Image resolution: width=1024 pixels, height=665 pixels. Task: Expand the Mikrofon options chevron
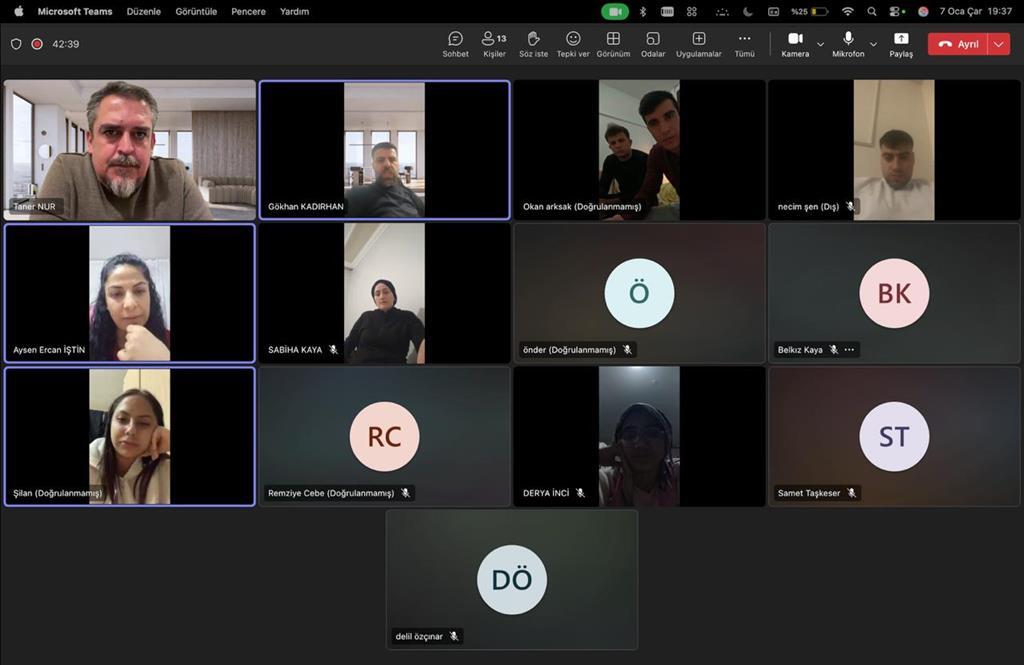(x=873, y=44)
